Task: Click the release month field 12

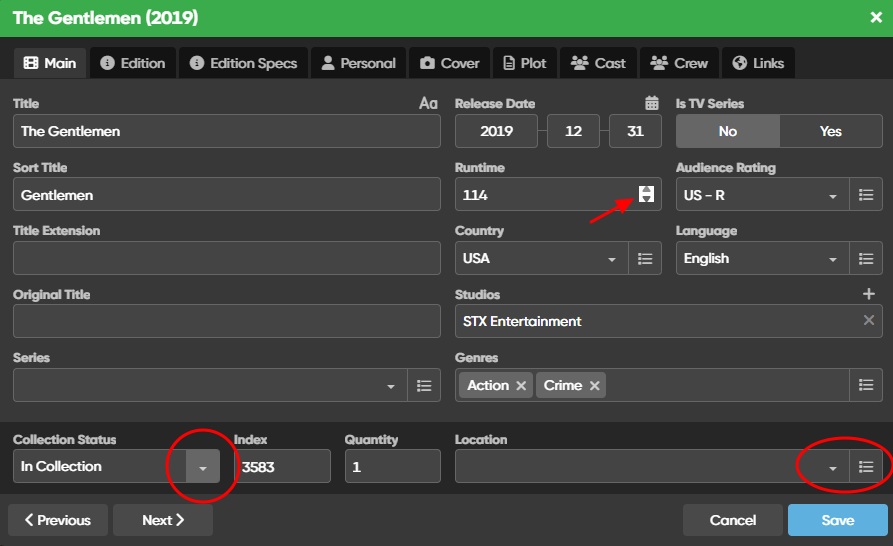Action: pos(574,131)
